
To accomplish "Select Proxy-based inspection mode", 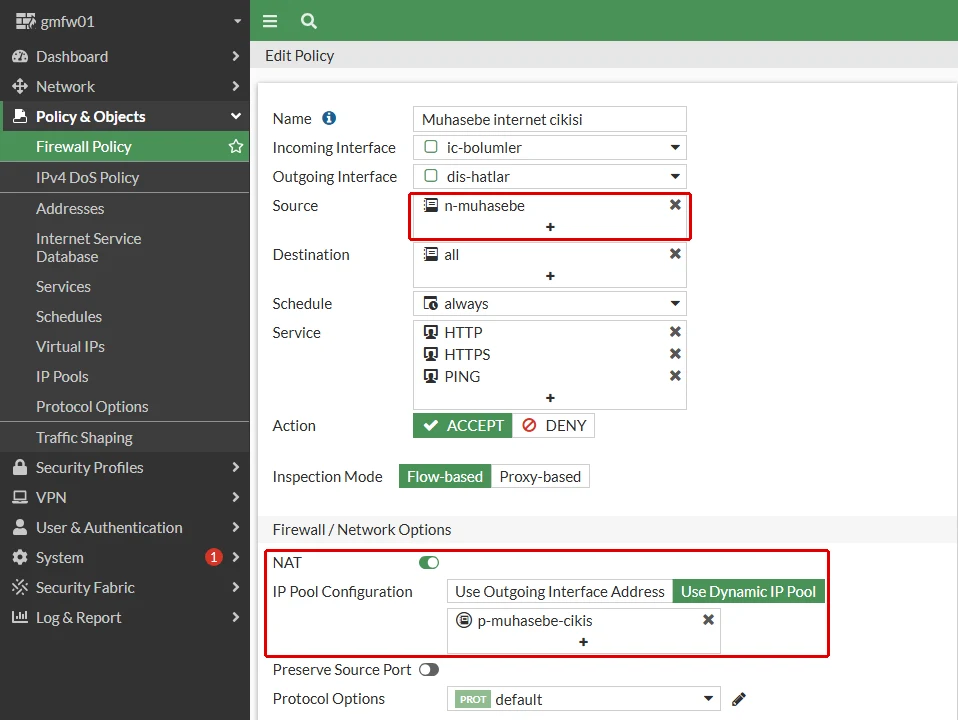I will tap(540, 477).
